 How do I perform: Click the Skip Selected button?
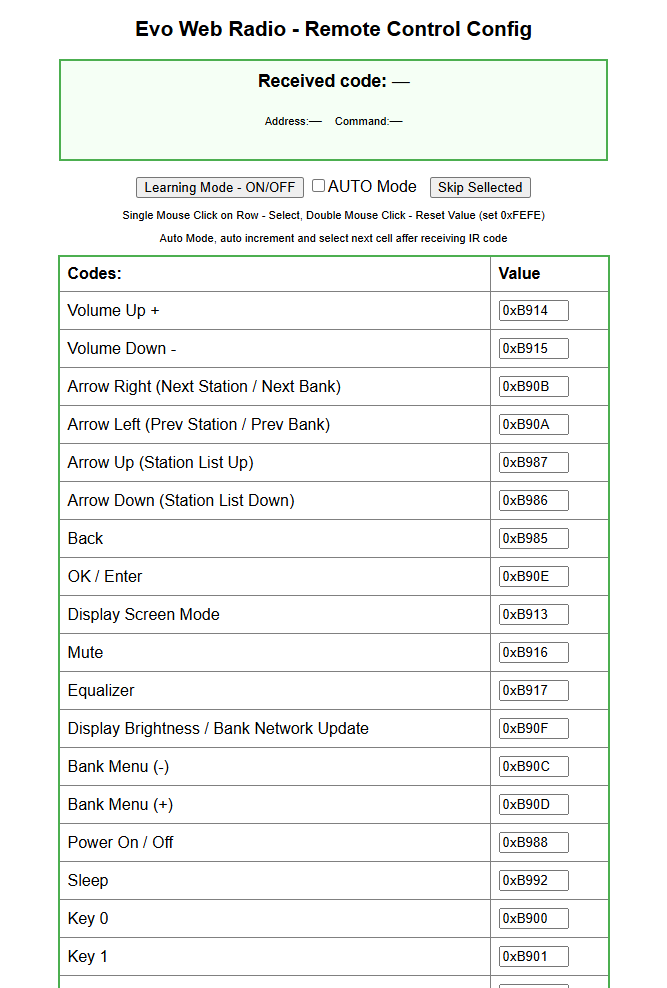[480, 187]
